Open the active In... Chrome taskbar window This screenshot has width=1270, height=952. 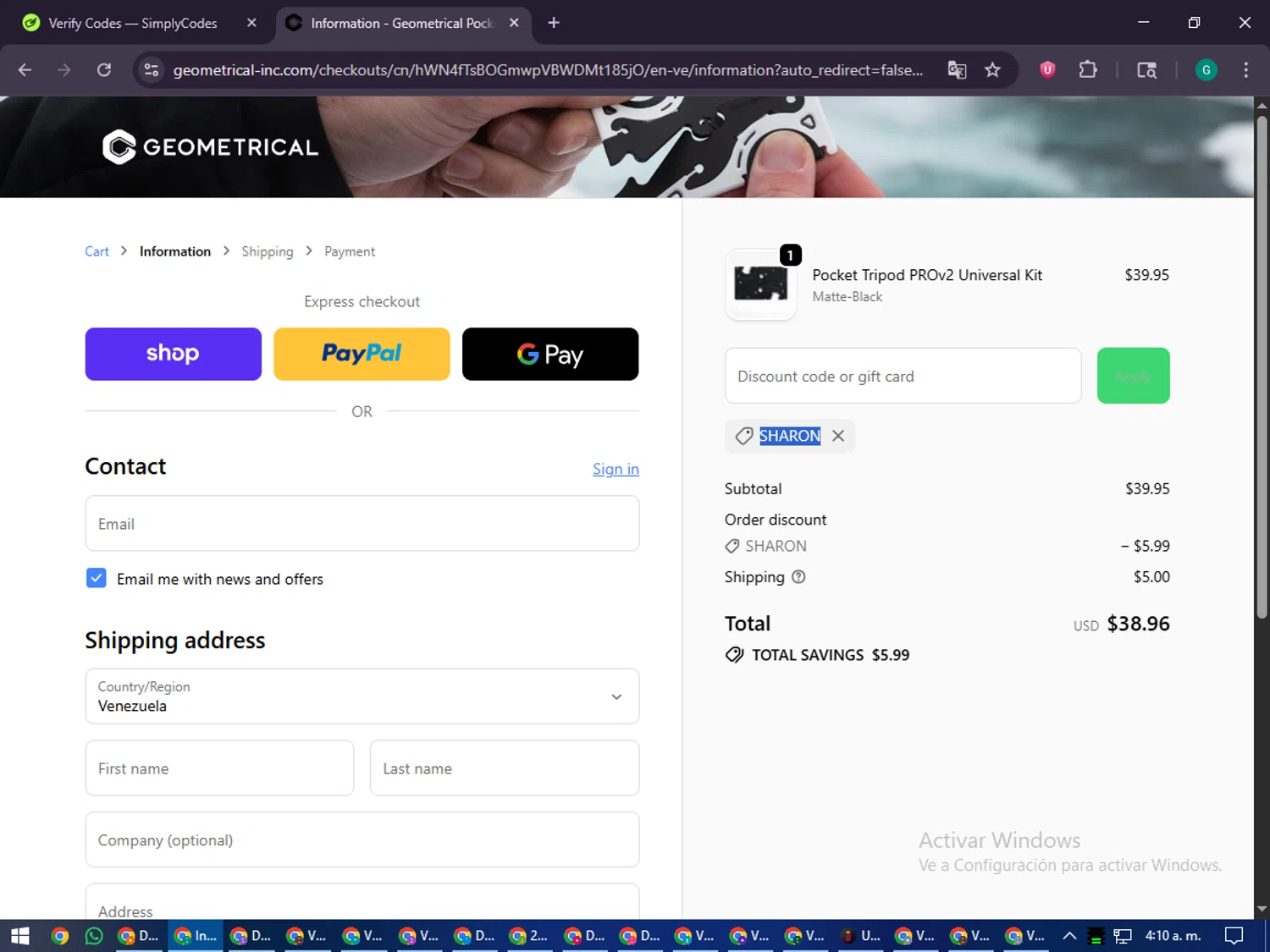pos(196,936)
